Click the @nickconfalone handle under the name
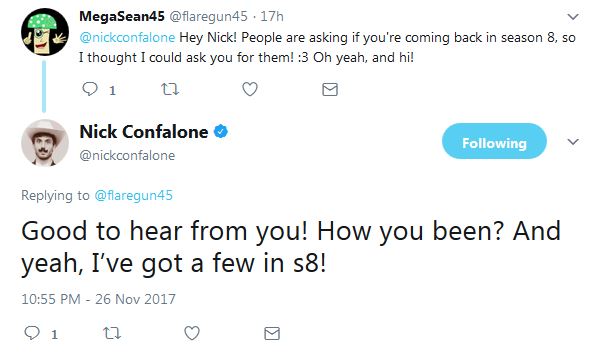The height and width of the screenshot is (360, 605). 127,155
